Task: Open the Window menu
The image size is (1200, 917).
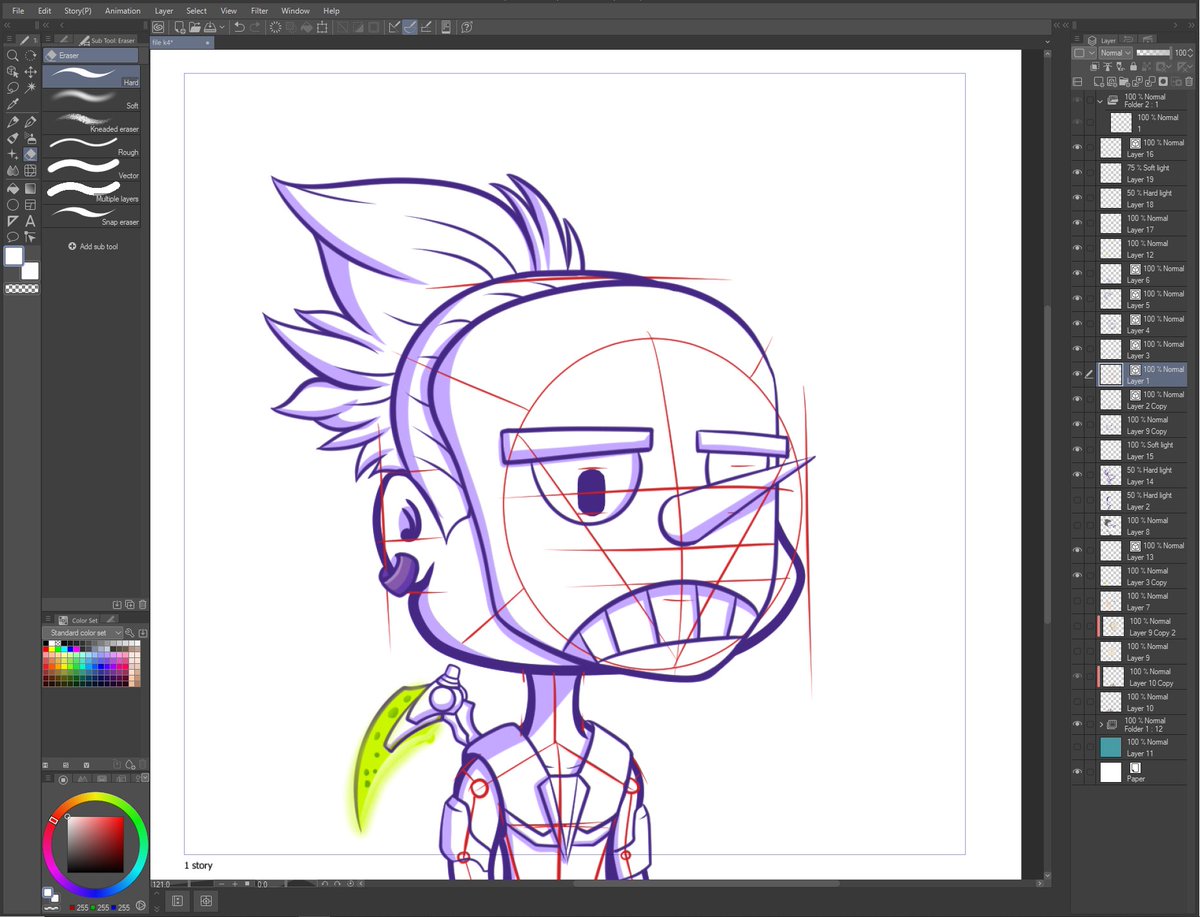Action: [x=295, y=10]
